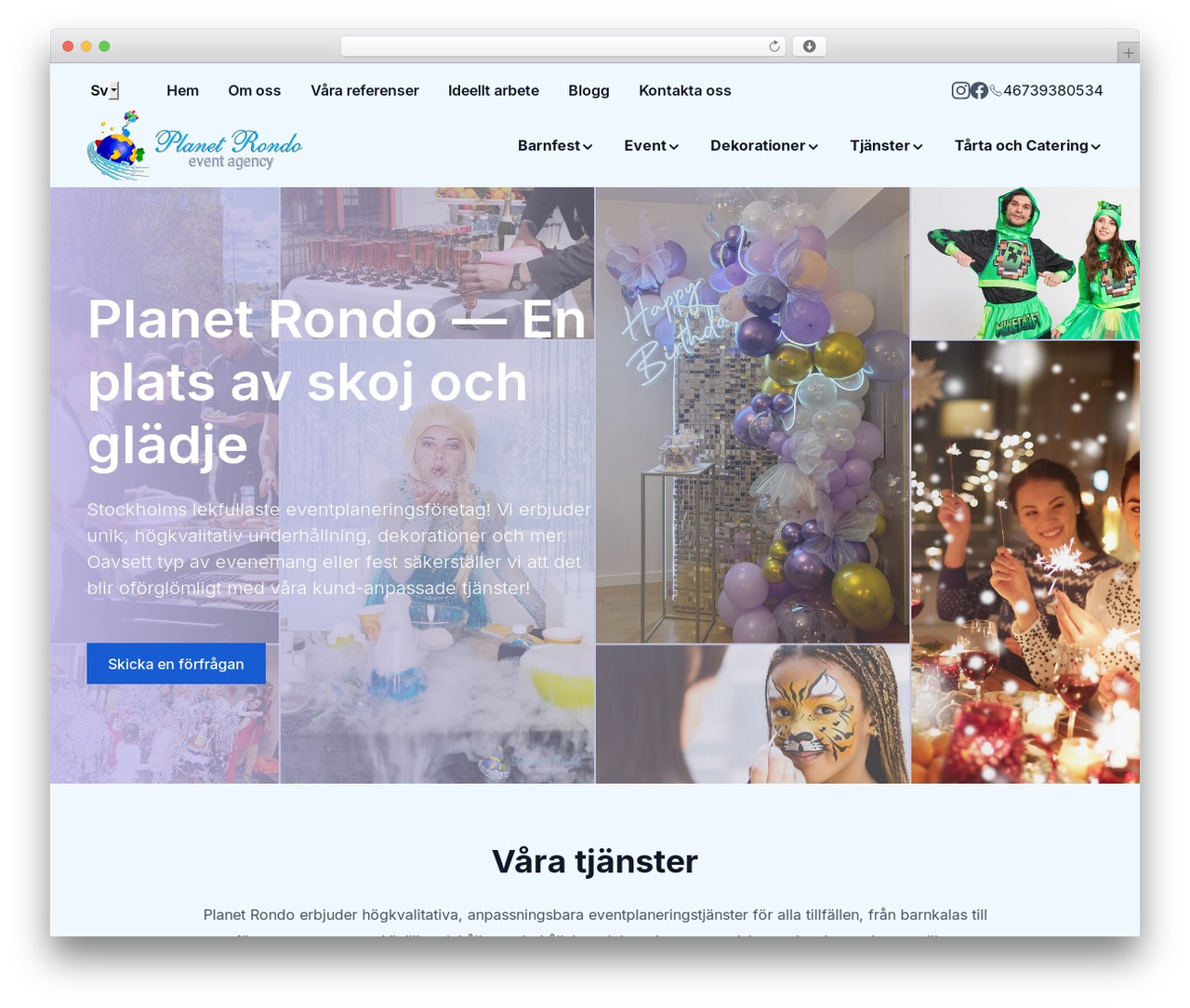Click the sparklers party dinner photo
This screenshot has width=1190, height=1008.
coord(1025,562)
